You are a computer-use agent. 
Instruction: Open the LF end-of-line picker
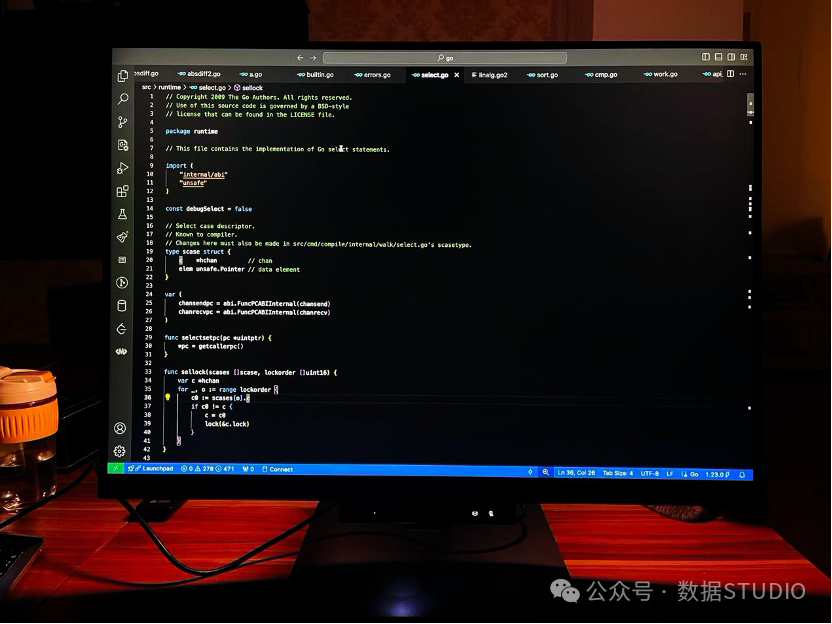click(670, 474)
